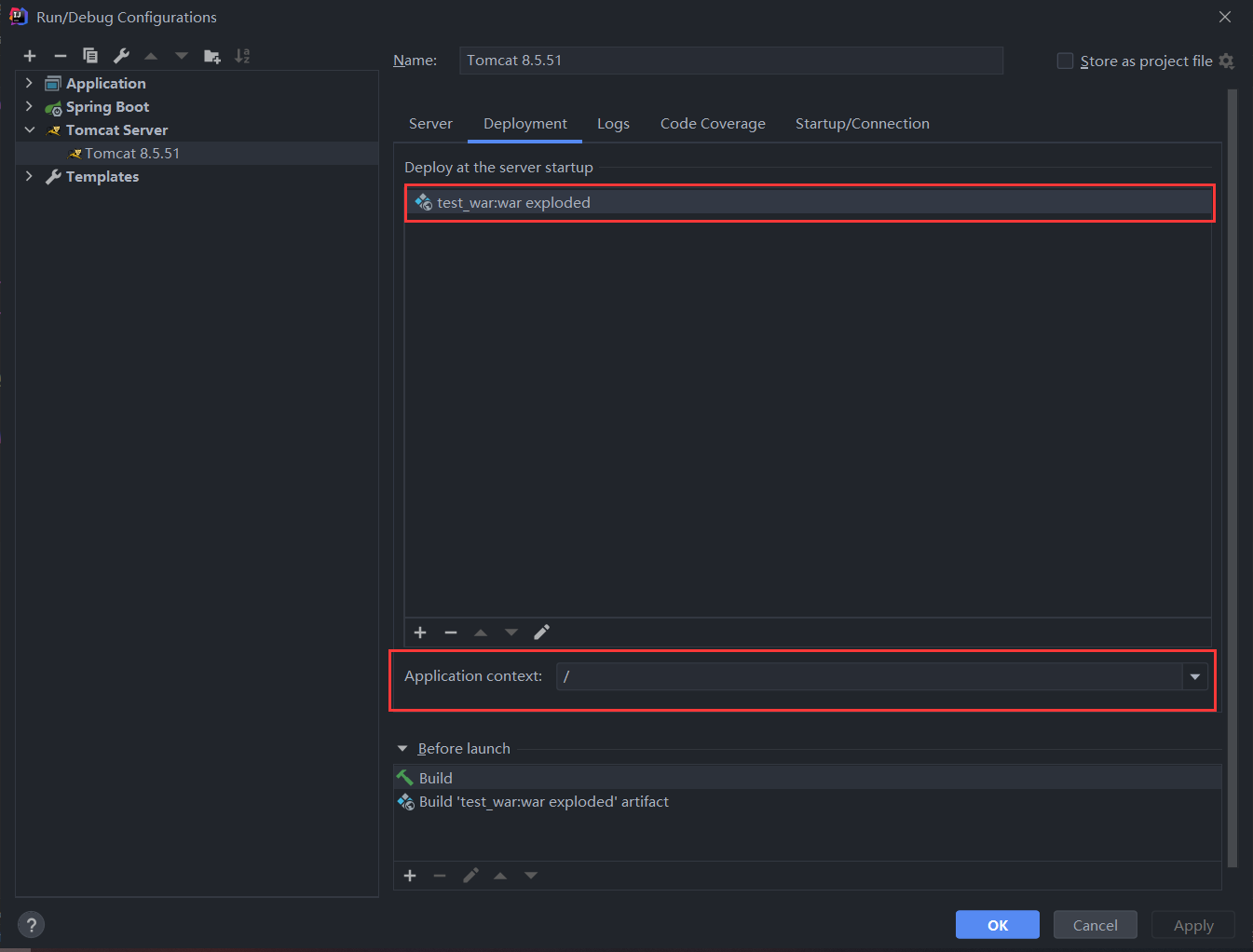1253x952 pixels.
Task: Edit the selected Before launch task
Action: tap(470, 876)
